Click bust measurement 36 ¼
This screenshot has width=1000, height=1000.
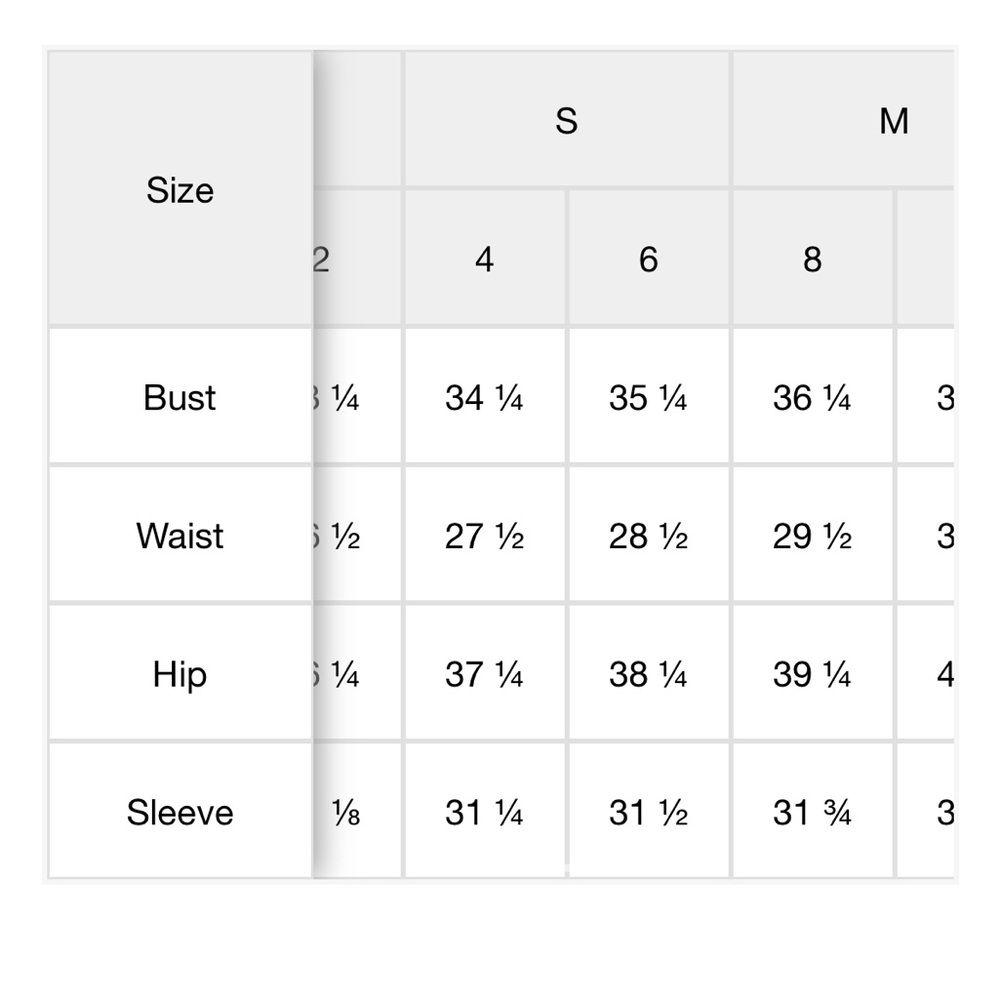812,398
